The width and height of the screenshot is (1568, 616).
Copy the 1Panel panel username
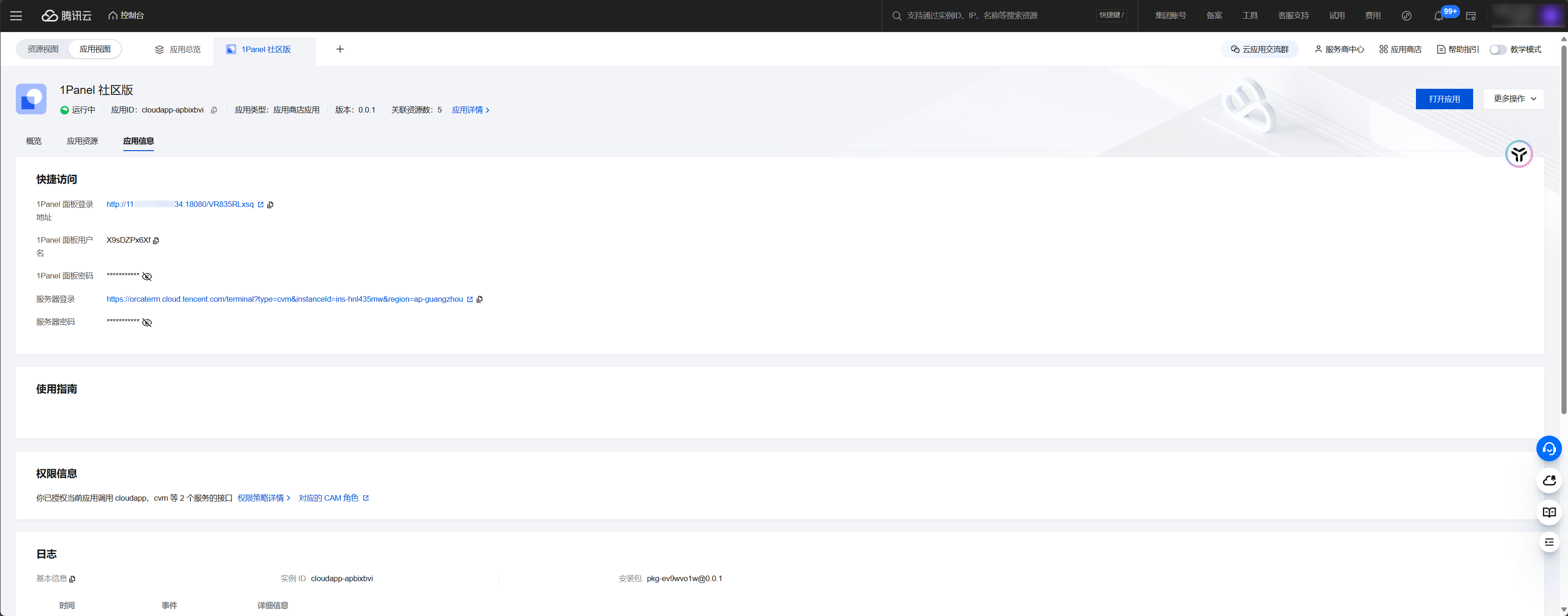(x=156, y=241)
